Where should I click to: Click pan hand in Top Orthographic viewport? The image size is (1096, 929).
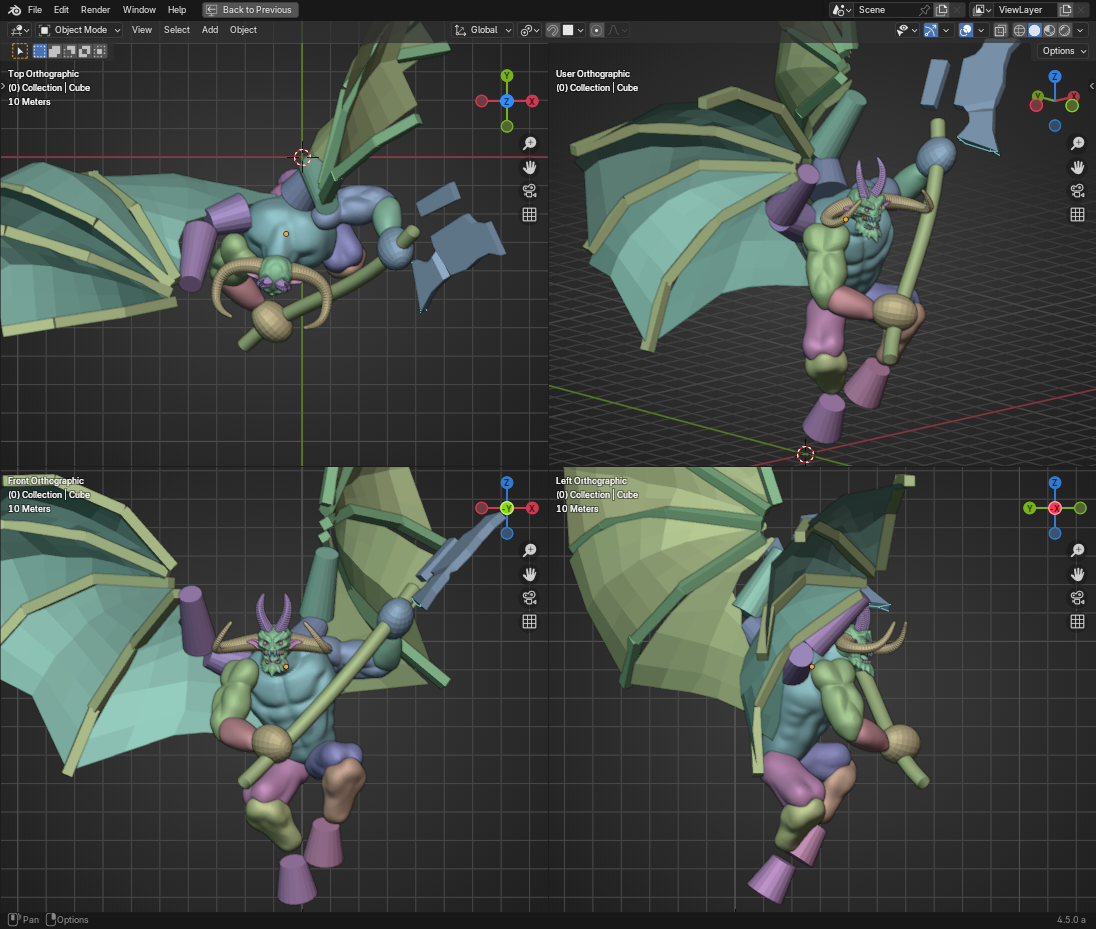pos(530,167)
